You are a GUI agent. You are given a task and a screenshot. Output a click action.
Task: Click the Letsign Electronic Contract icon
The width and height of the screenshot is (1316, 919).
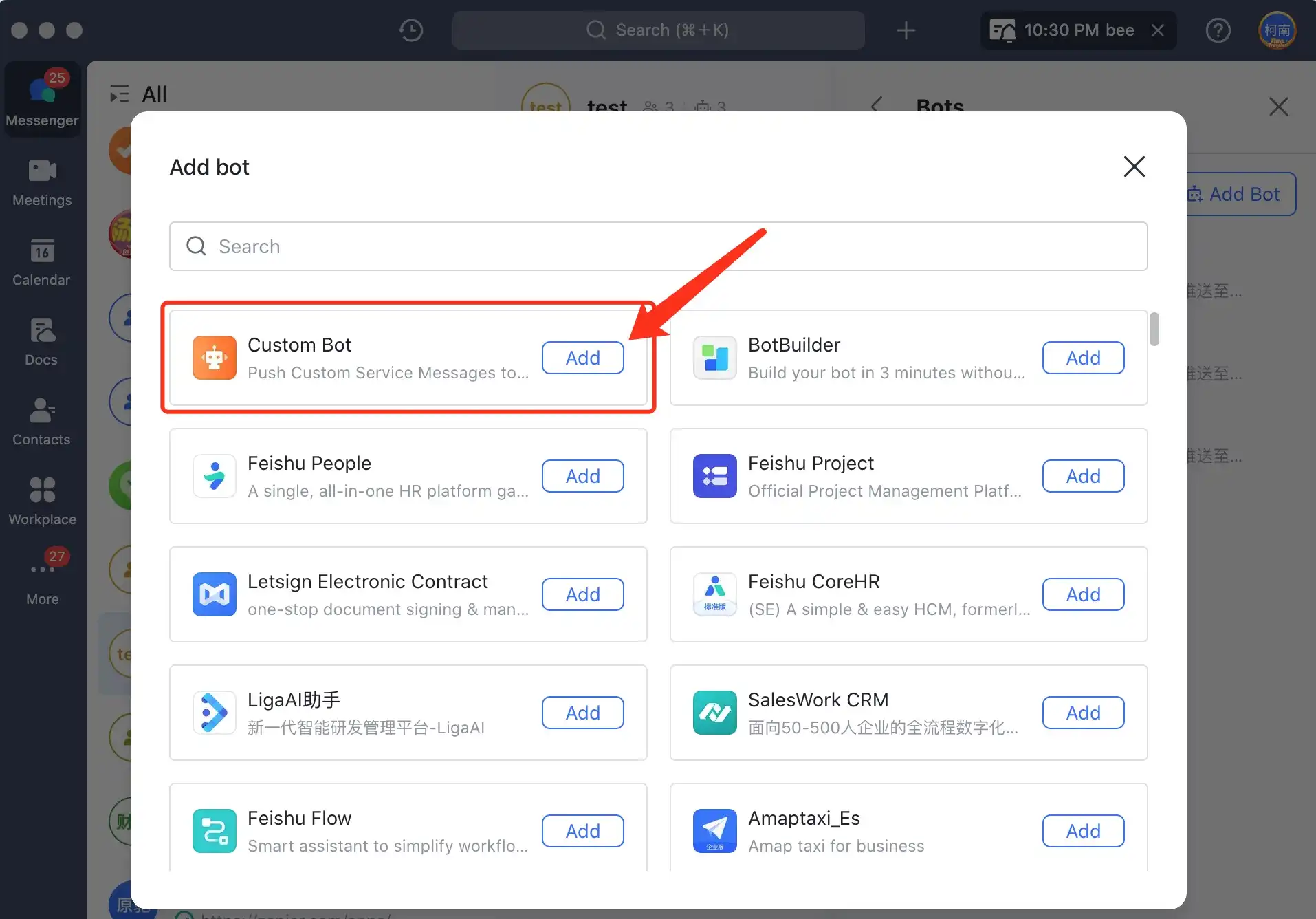click(215, 594)
